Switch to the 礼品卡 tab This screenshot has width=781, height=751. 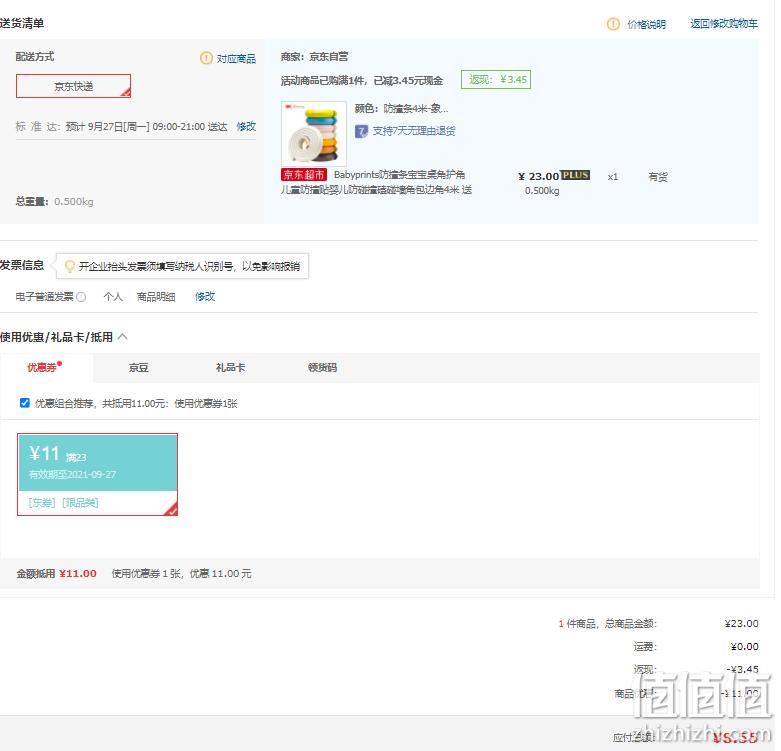(x=230, y=368)
